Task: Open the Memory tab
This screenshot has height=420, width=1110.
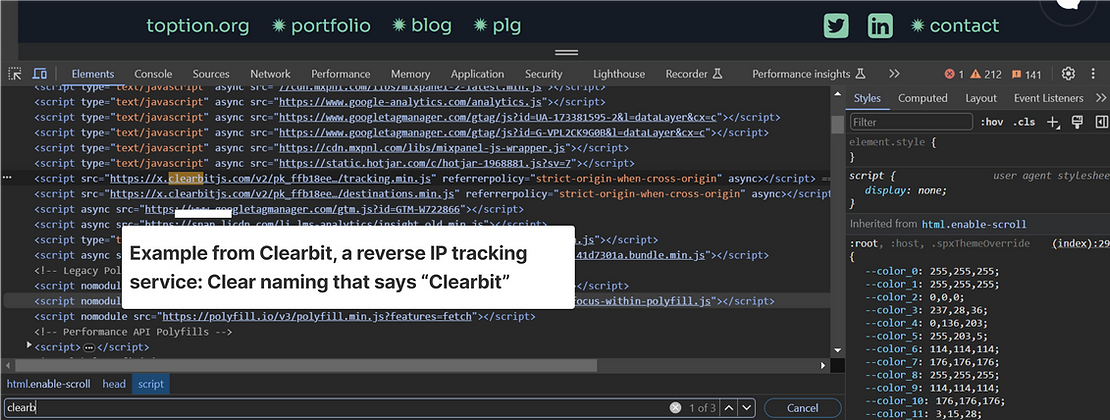Action: coord(411,74)
